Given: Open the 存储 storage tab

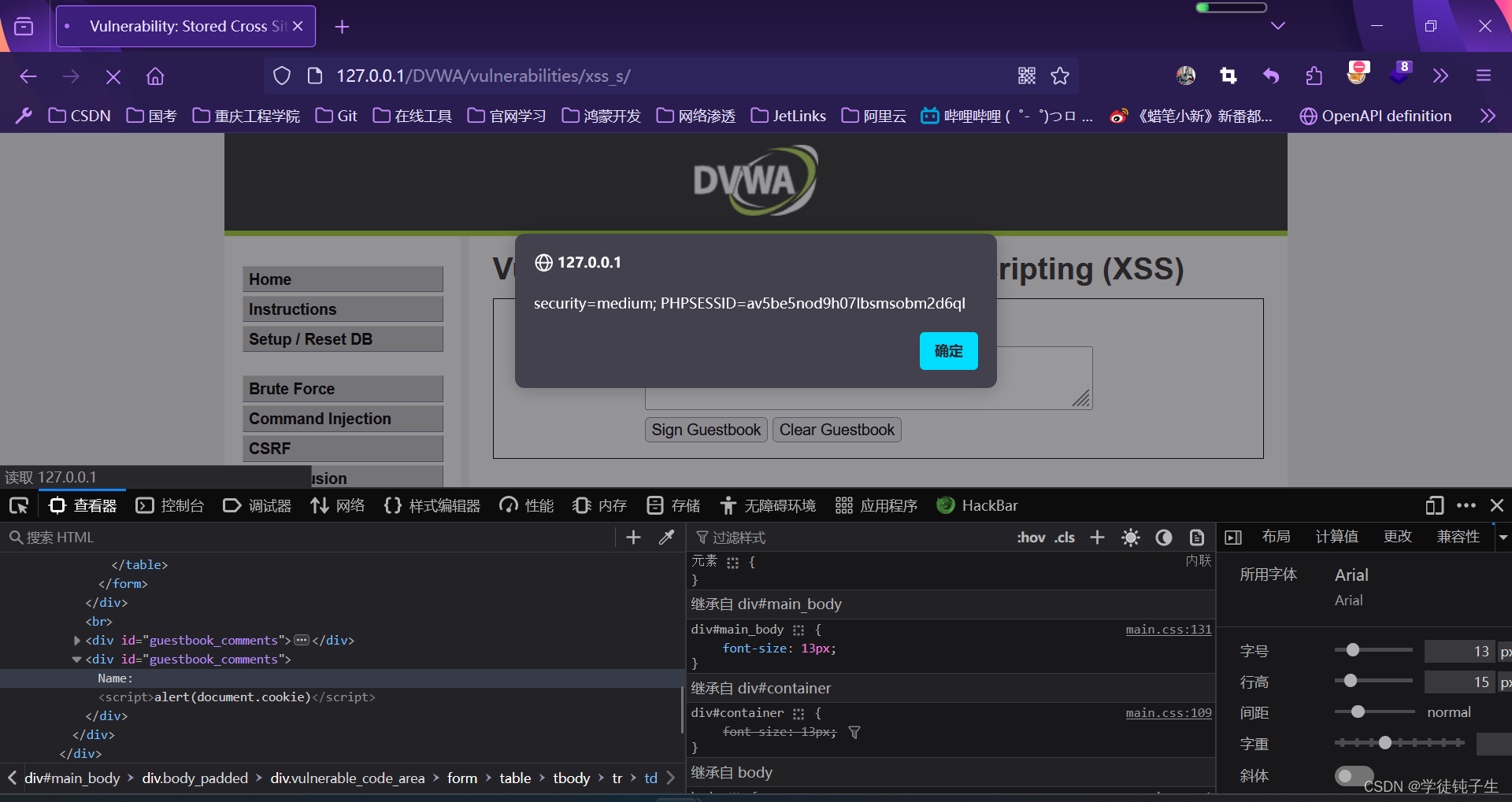Looking at the screenshot, I should coord(673,505).
